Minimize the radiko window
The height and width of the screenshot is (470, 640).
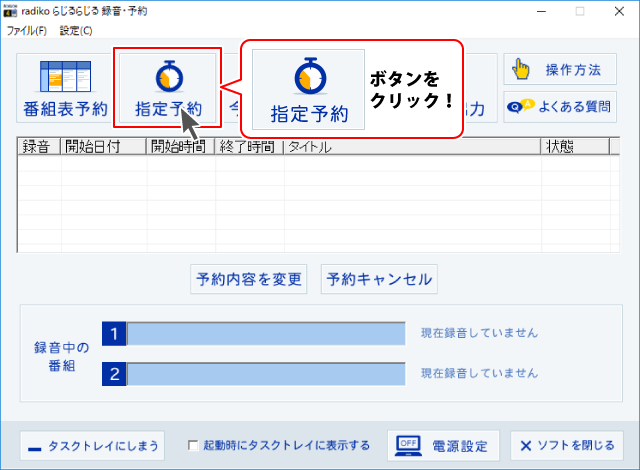(x=541, y=11)
